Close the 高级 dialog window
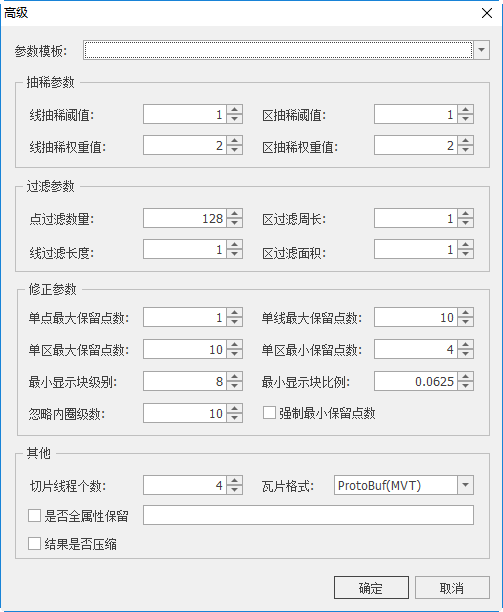503x612 pixels. (x=487, y=13)
